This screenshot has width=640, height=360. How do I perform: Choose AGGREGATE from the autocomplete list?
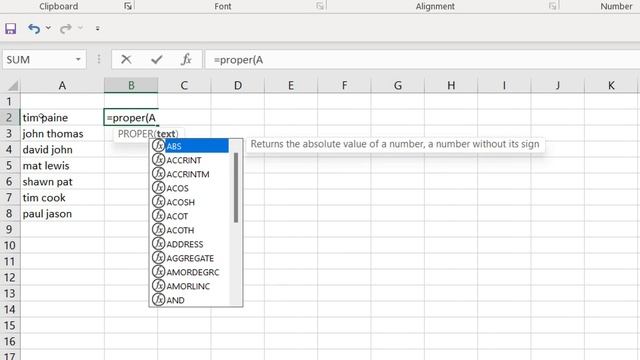(190, 258)
